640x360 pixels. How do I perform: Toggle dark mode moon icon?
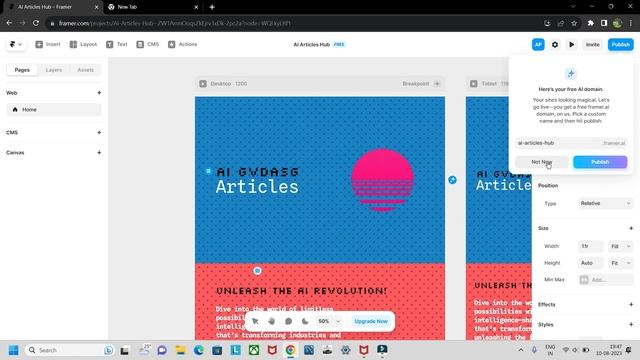click(x=305, y=321)
